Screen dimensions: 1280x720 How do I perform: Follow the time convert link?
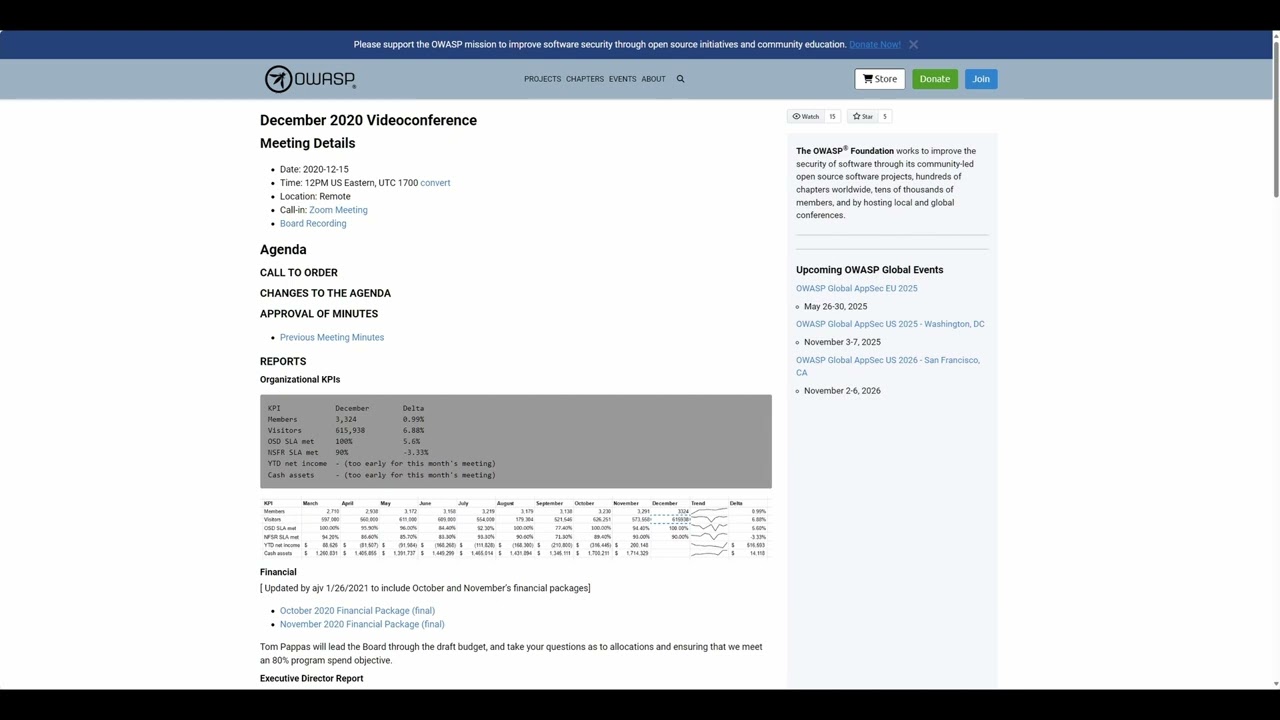click(435, 183)
